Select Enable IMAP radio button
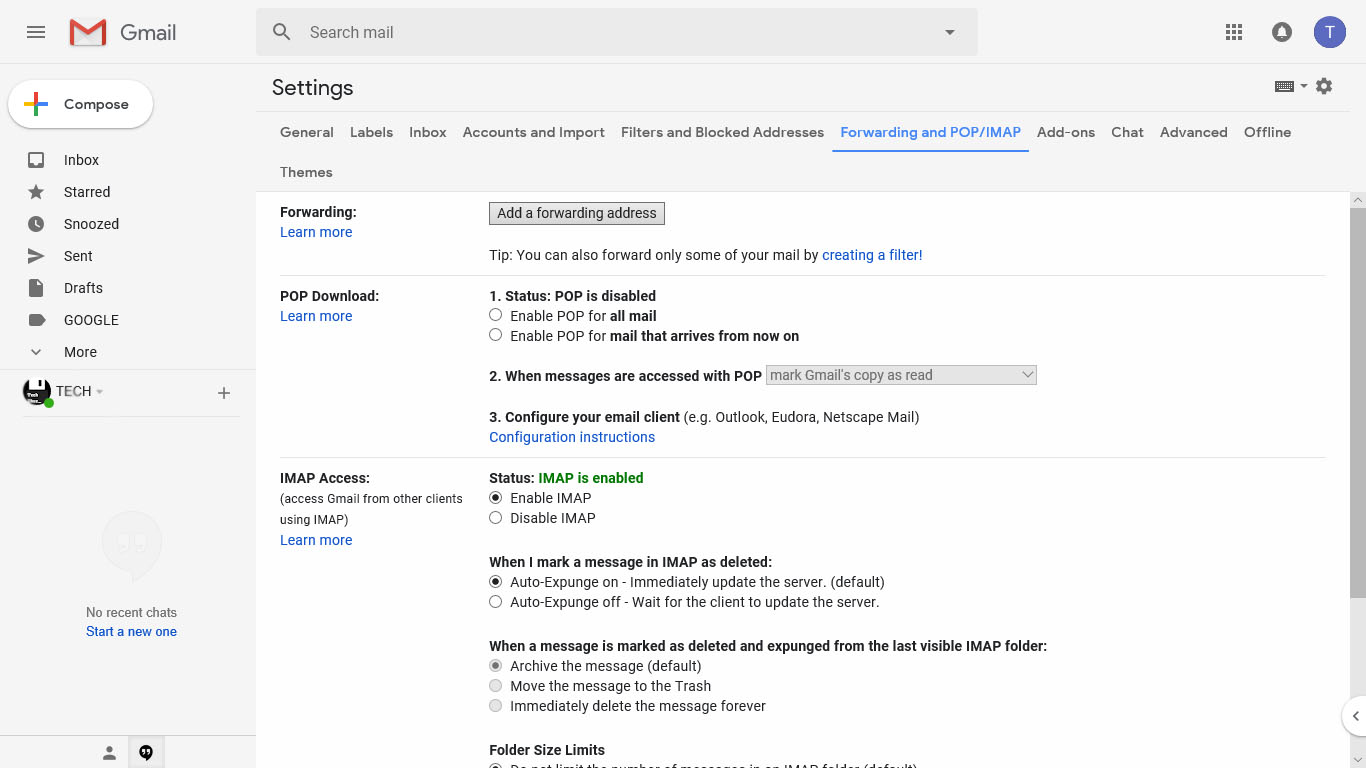1366x768 pixels. pyautogui.click(x=495, y=497)
